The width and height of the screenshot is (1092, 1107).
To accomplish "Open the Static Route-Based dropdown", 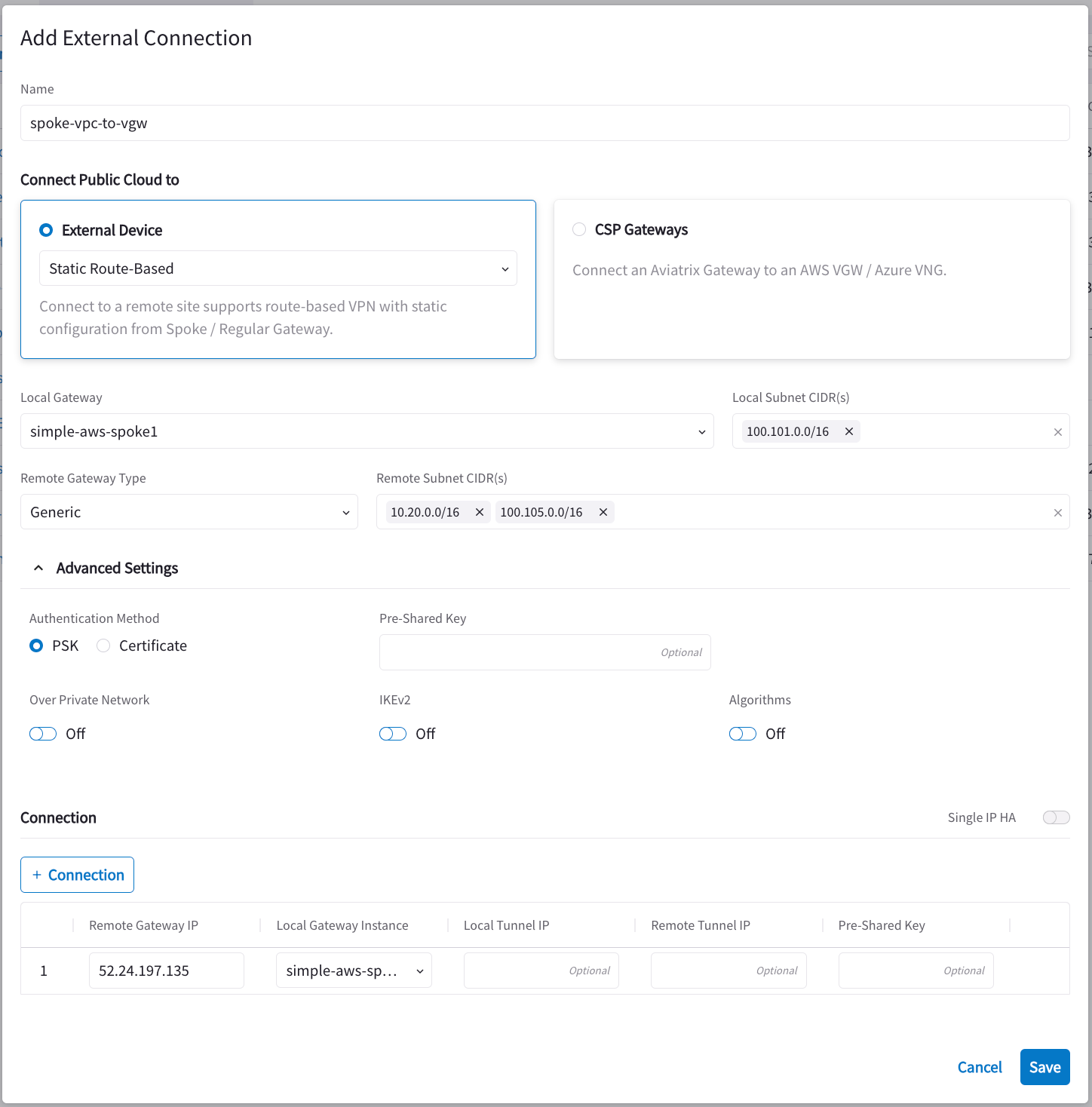I will tap(278, 268).
